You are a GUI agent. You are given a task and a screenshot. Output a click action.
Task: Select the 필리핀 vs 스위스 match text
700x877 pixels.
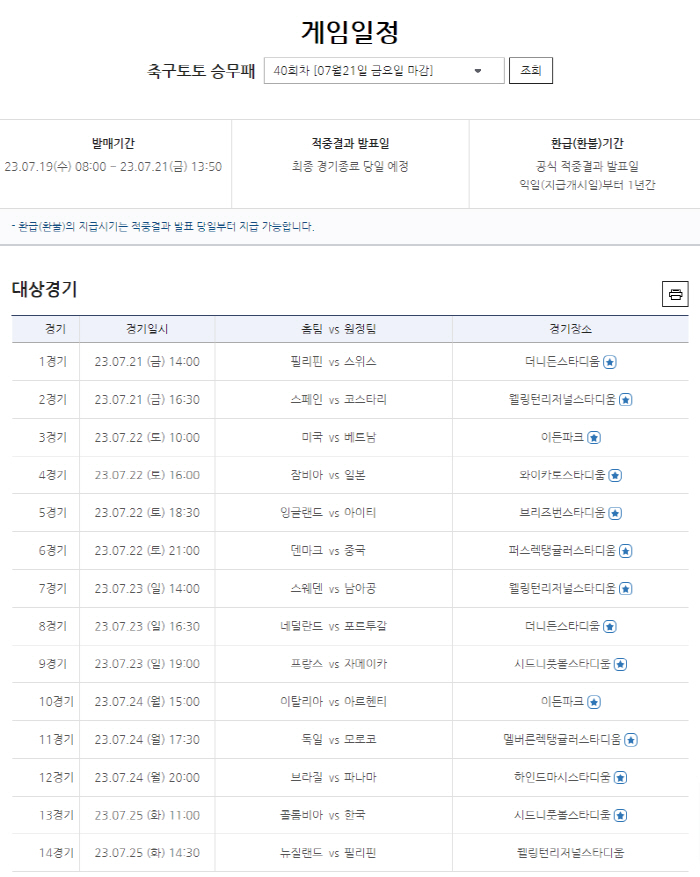click(333, 362)
